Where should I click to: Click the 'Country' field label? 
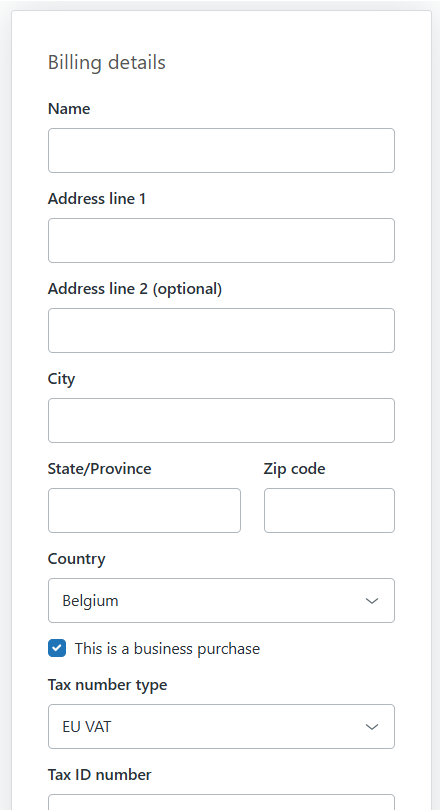click(x=76, y=559)
